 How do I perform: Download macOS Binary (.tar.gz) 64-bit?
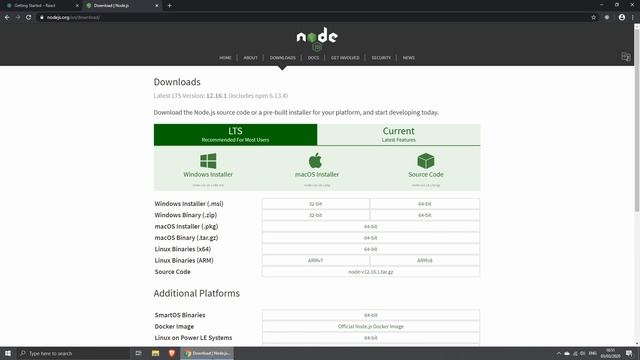click(371, 238)
